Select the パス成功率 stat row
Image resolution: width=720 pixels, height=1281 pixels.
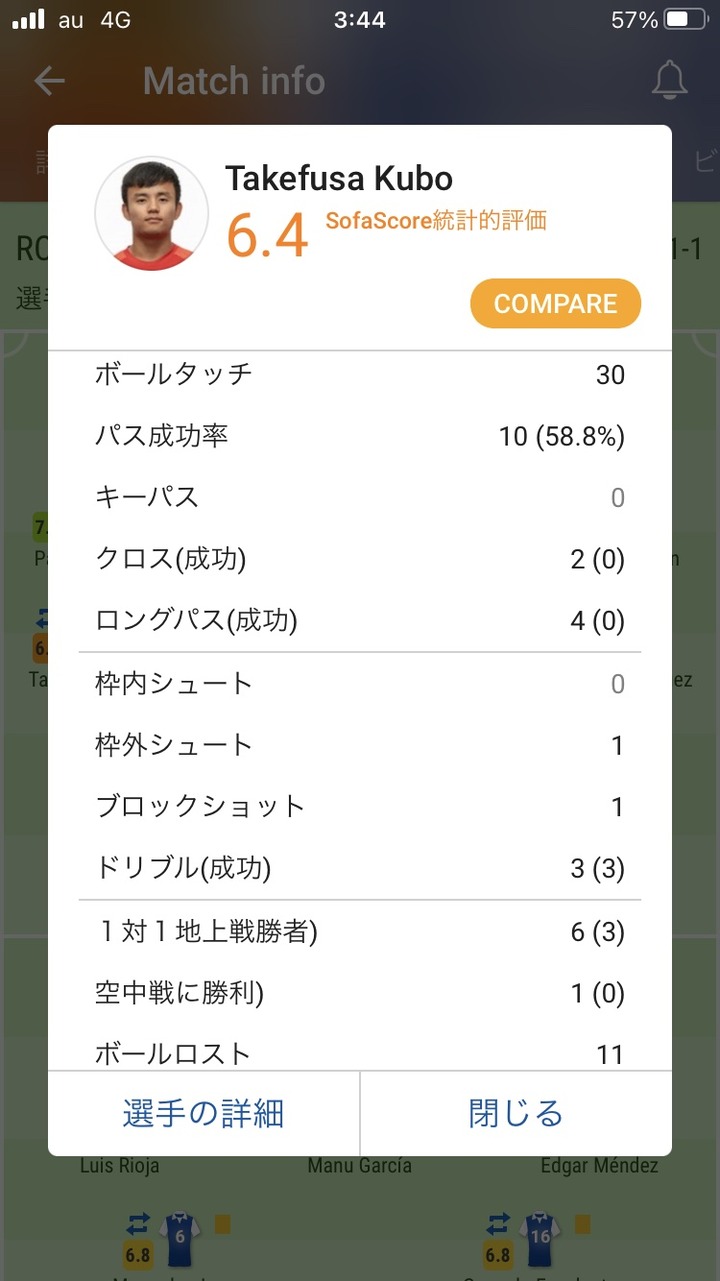pos(359,437)
